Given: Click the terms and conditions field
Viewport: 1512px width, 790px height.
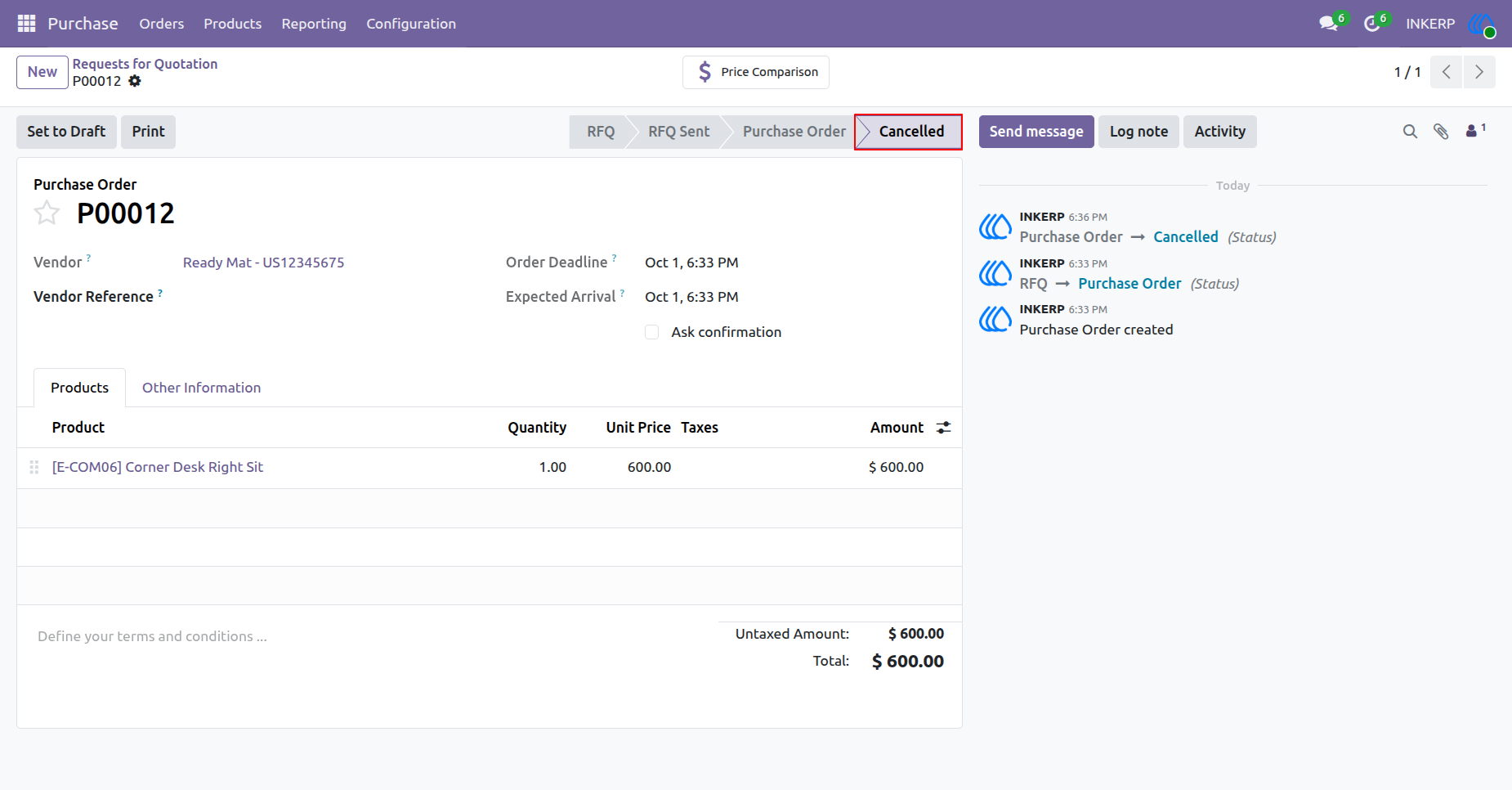Looking at the screenshot, I should point(152,636).
